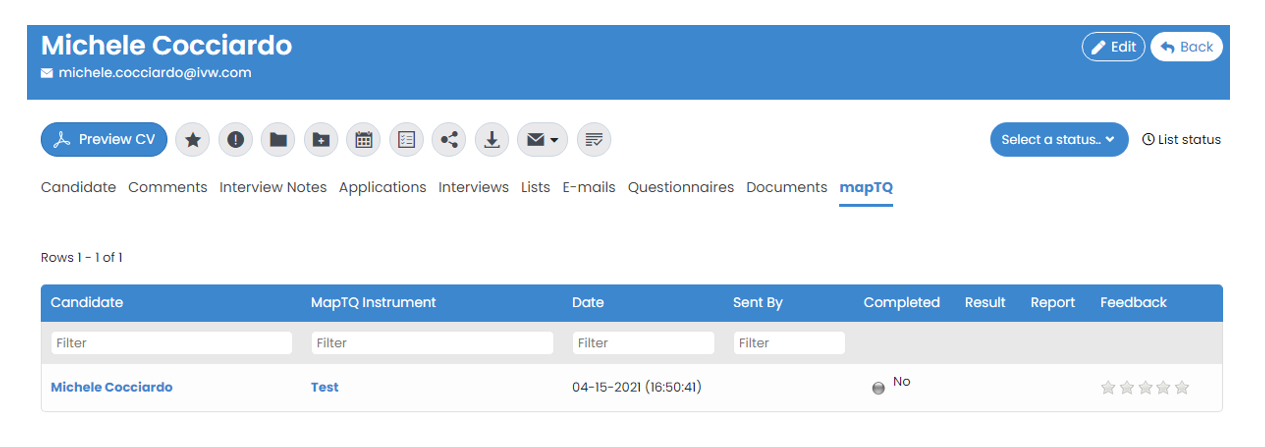Switch to the Interview Notes tab
1265x447 pixels.
pyautogui.click(x=273, y=187)
